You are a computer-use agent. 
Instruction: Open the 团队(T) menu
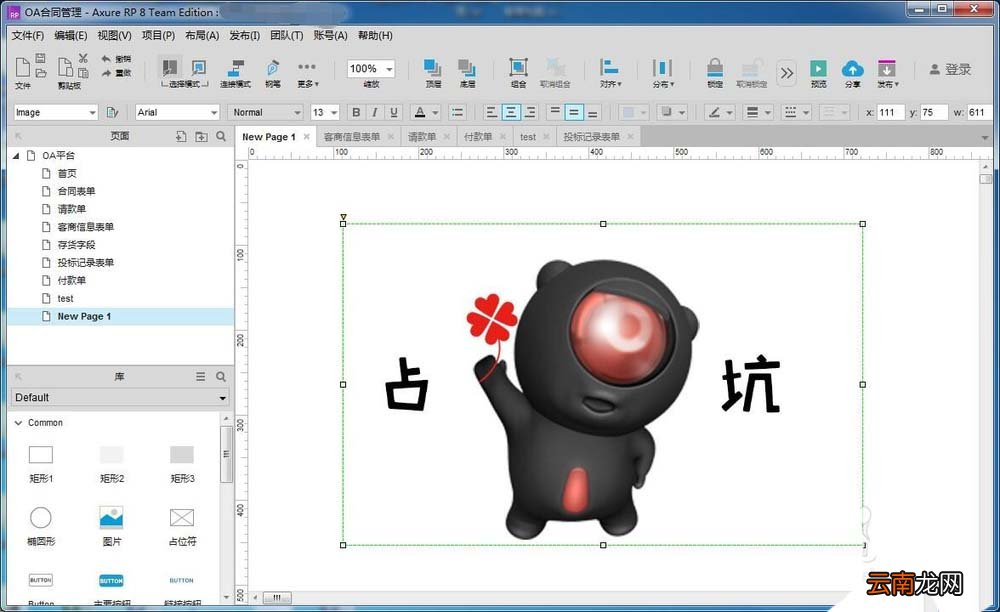pos(286,36)
